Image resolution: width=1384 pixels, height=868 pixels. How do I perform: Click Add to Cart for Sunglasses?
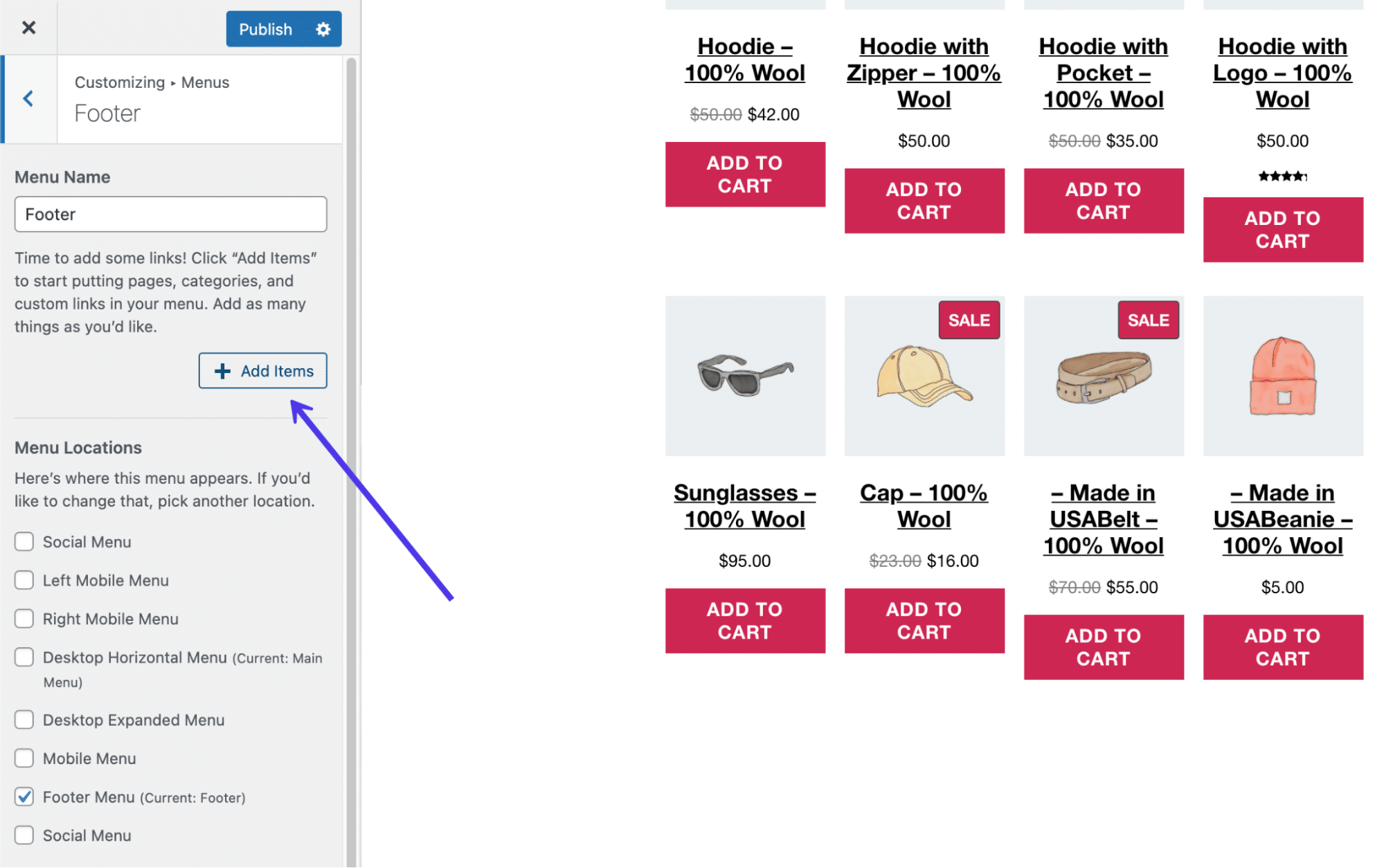click(x=745, y=619)
